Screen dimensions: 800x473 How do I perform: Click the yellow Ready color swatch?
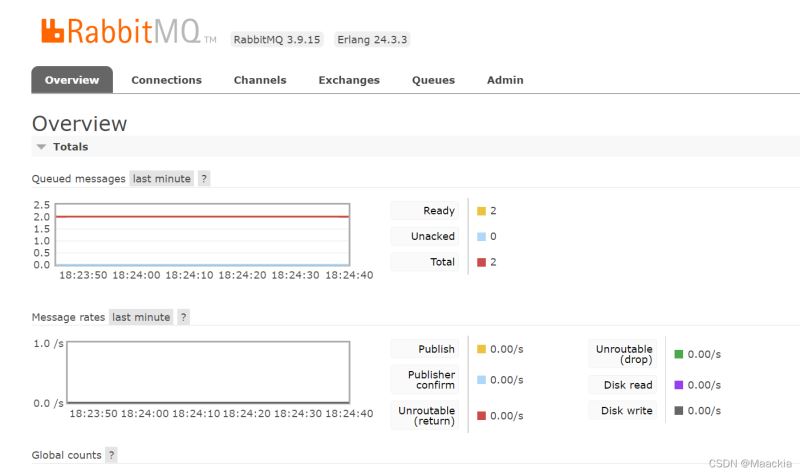coord(481,211)
